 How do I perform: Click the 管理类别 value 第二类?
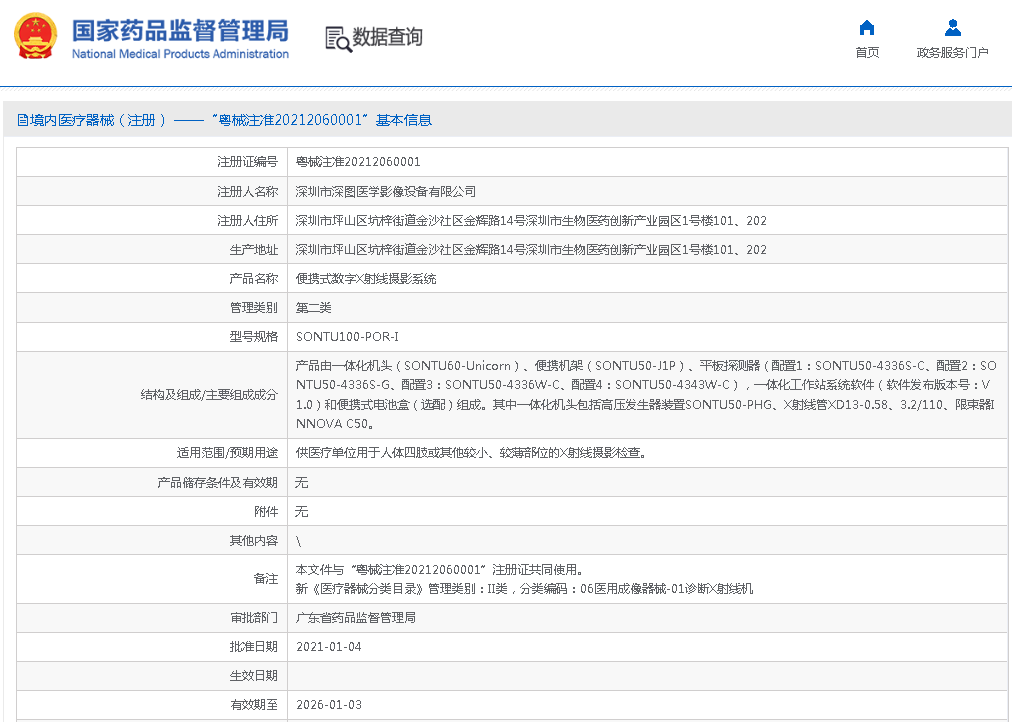313,308
